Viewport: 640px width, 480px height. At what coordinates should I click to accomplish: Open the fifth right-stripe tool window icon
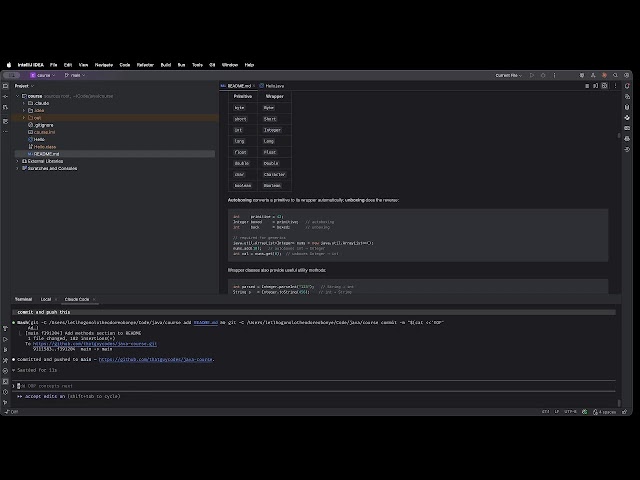pos(627,128)
